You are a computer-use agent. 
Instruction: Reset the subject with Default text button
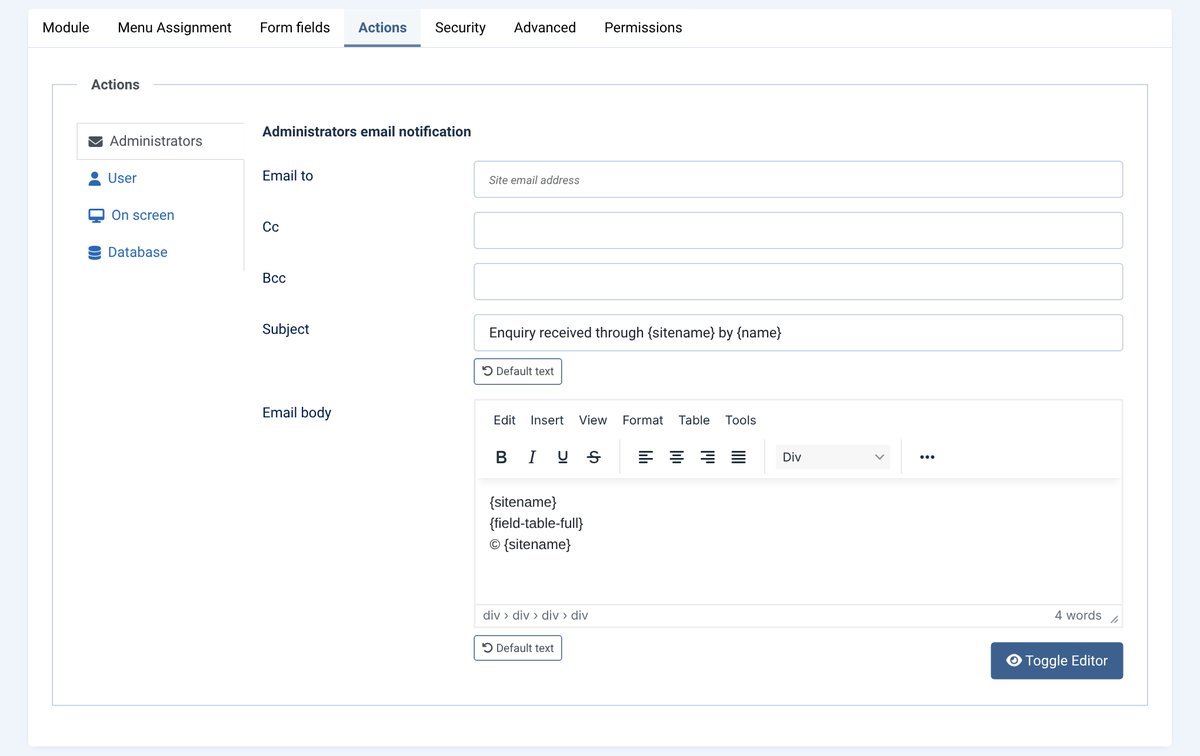518,371
